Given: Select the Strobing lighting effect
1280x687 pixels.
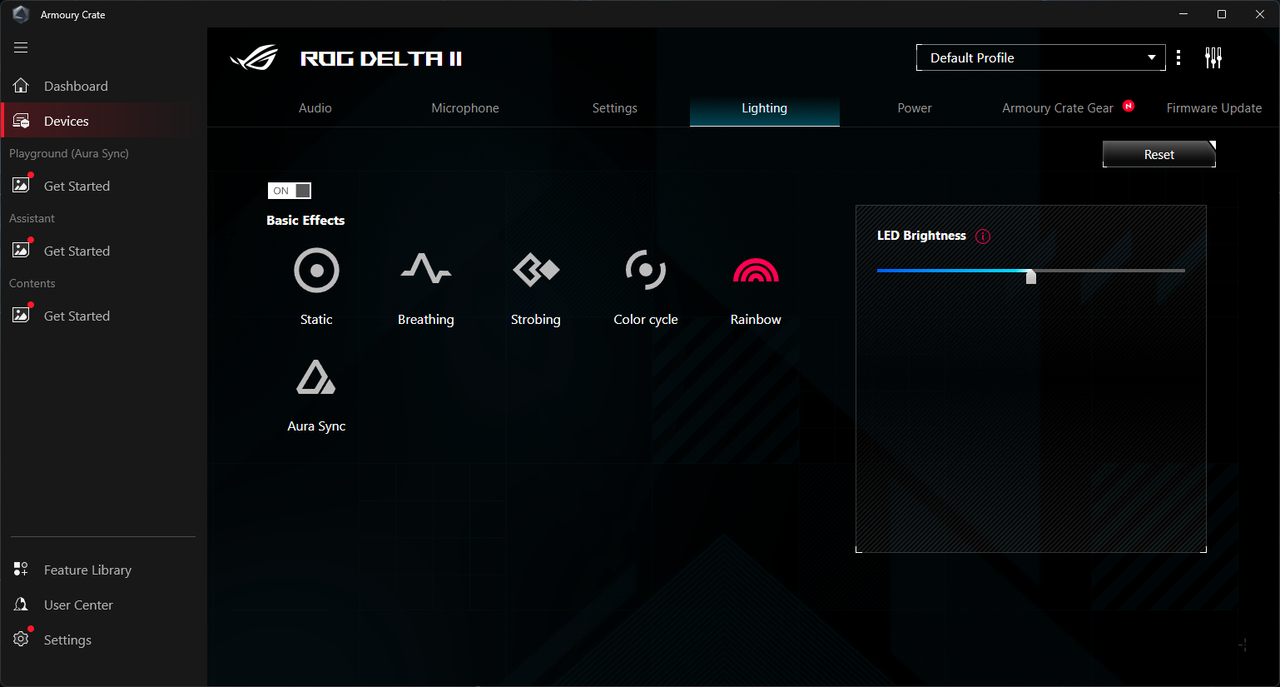Looking at the screenshot, I should tap(536, 287).
